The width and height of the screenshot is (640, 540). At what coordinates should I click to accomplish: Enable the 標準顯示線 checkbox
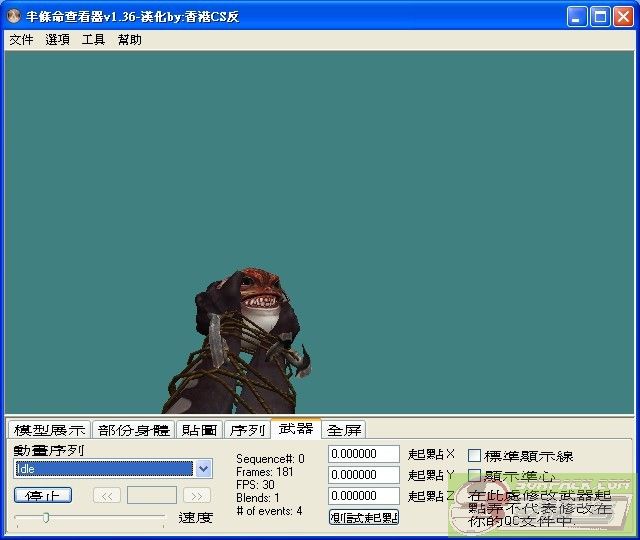click(475, 456)
